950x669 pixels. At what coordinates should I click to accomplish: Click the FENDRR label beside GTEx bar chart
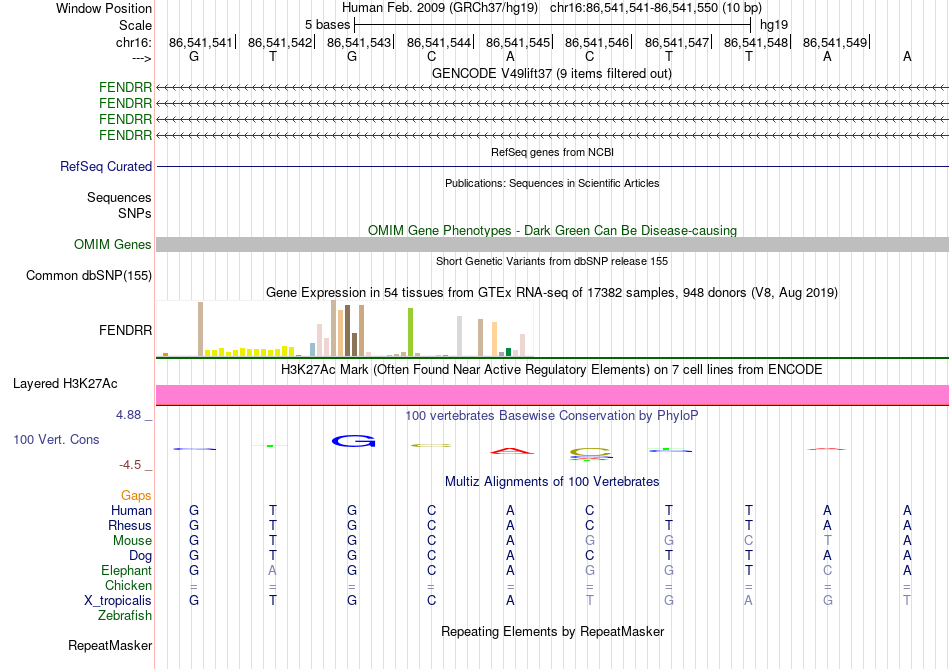(x=125, y=330)
